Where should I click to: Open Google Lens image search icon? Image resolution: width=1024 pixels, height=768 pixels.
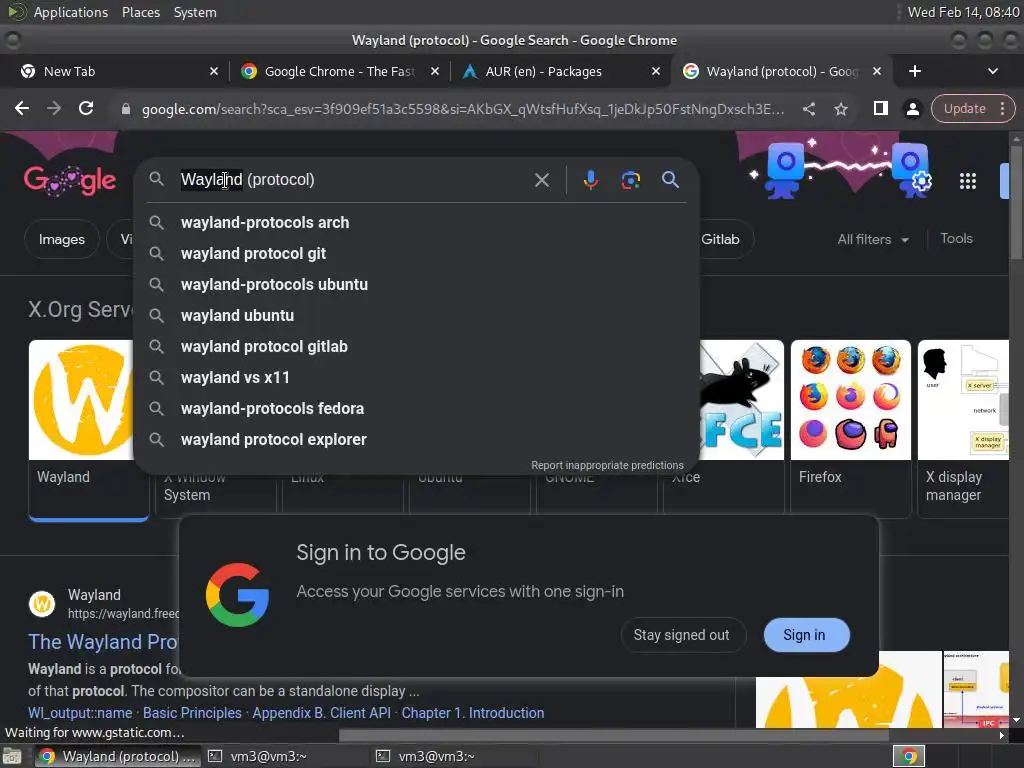pyautogui.click(x=631, y=180)
